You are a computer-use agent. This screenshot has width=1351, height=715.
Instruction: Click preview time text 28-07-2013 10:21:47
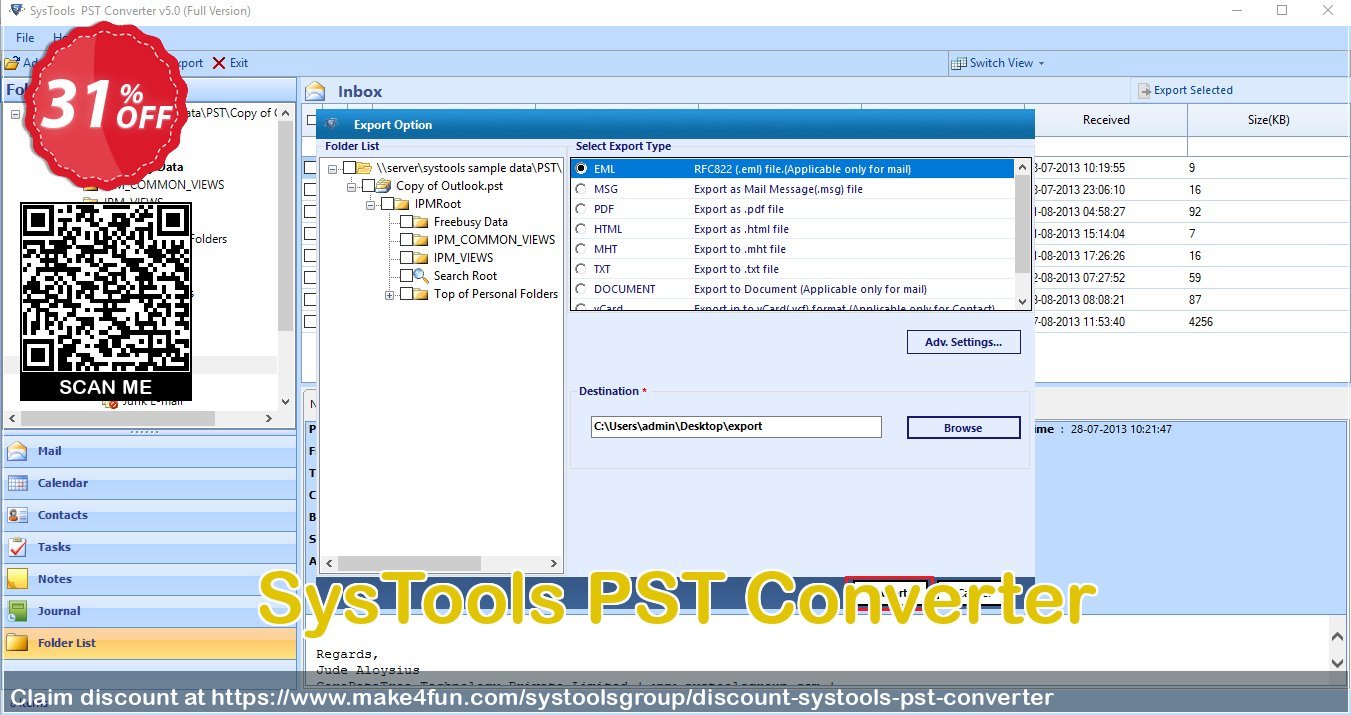(1121, 430)
